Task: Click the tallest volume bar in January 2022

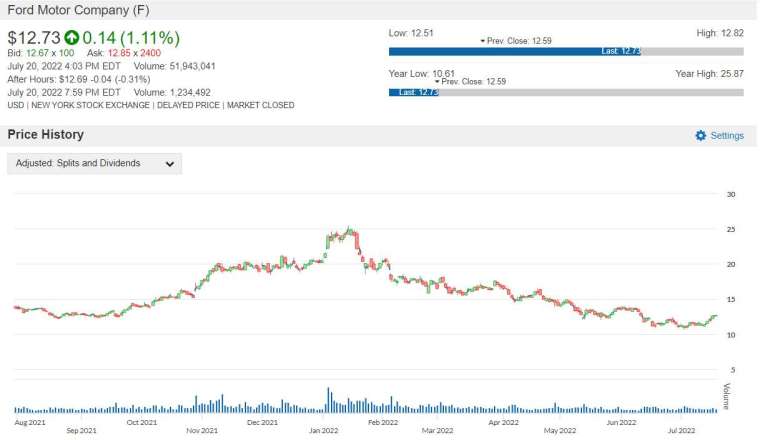Action: (328, 400)
